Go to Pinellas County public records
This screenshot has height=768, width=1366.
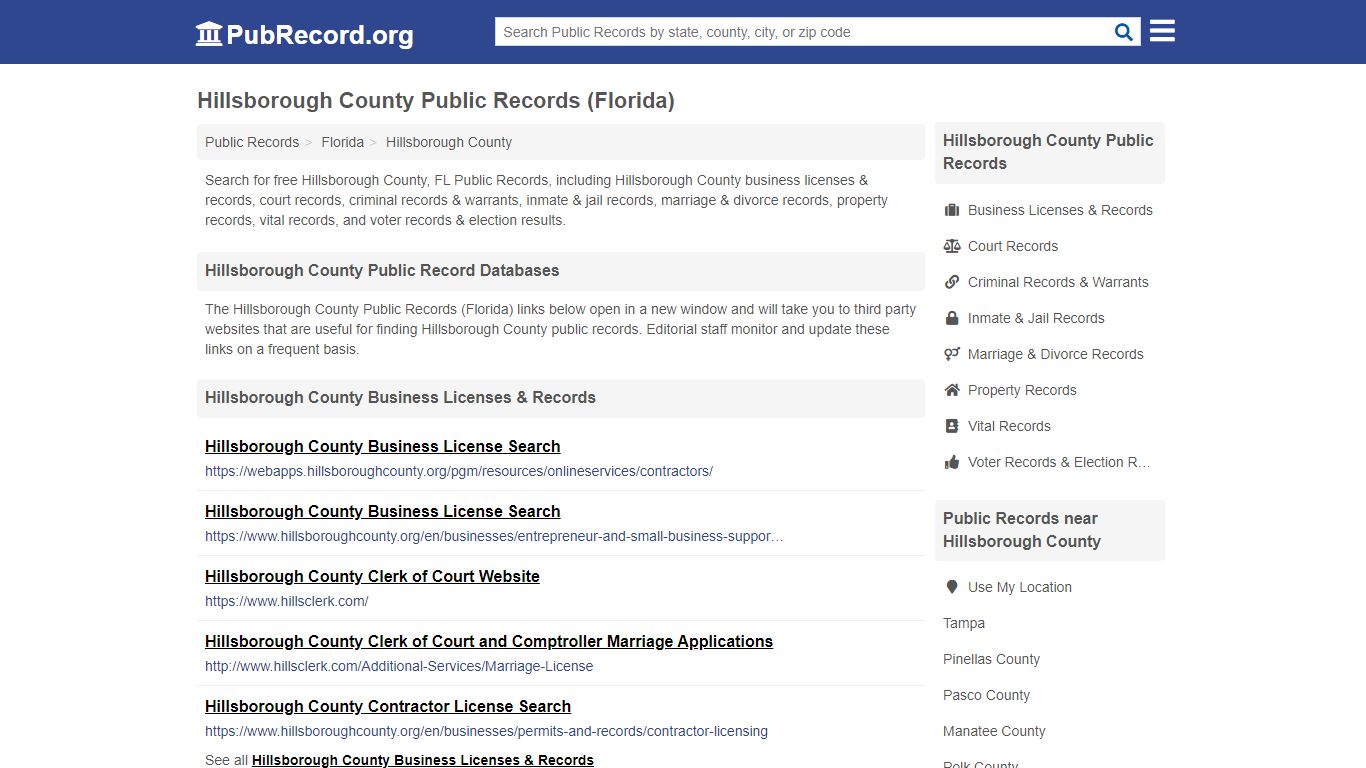pos(991,659)
